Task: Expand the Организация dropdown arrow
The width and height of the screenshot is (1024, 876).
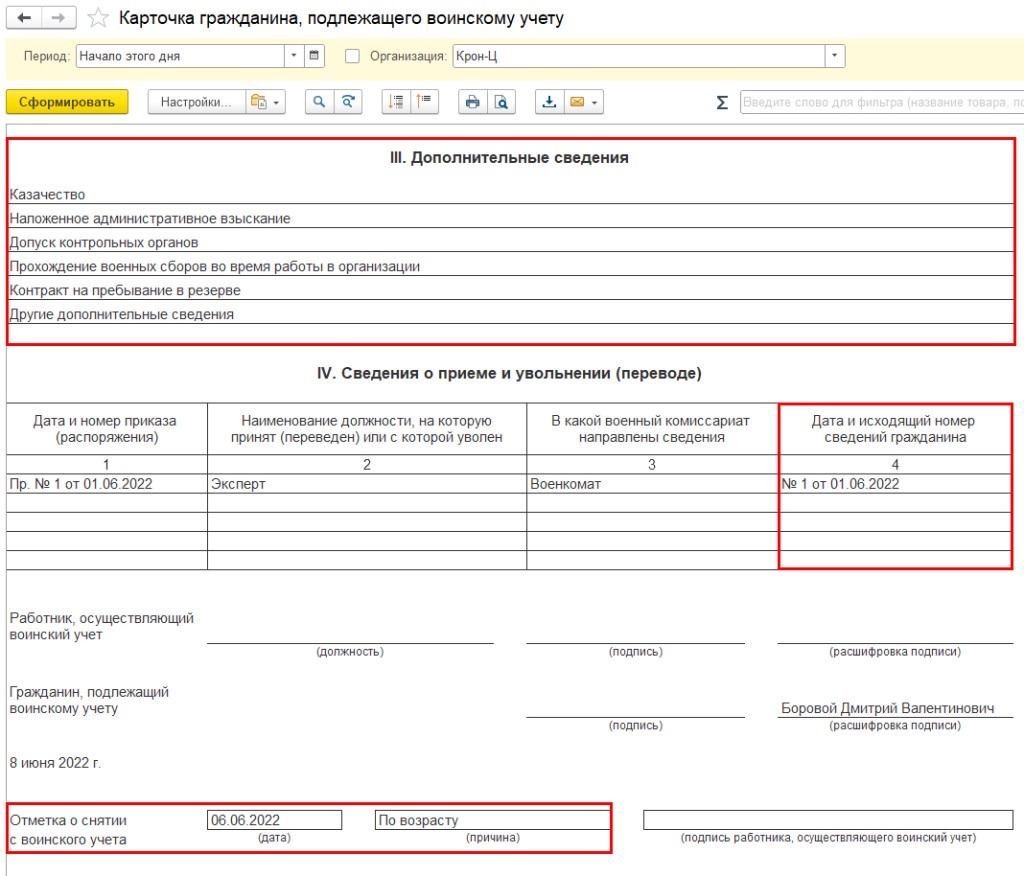Action: (835, 56)
